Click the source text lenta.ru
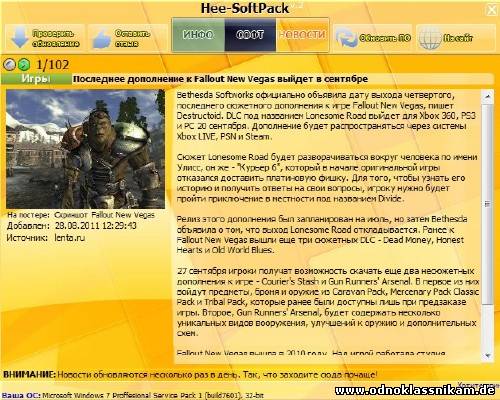This screenshot has width=500, height=400. pyautogui.click(x=69, y=238)
